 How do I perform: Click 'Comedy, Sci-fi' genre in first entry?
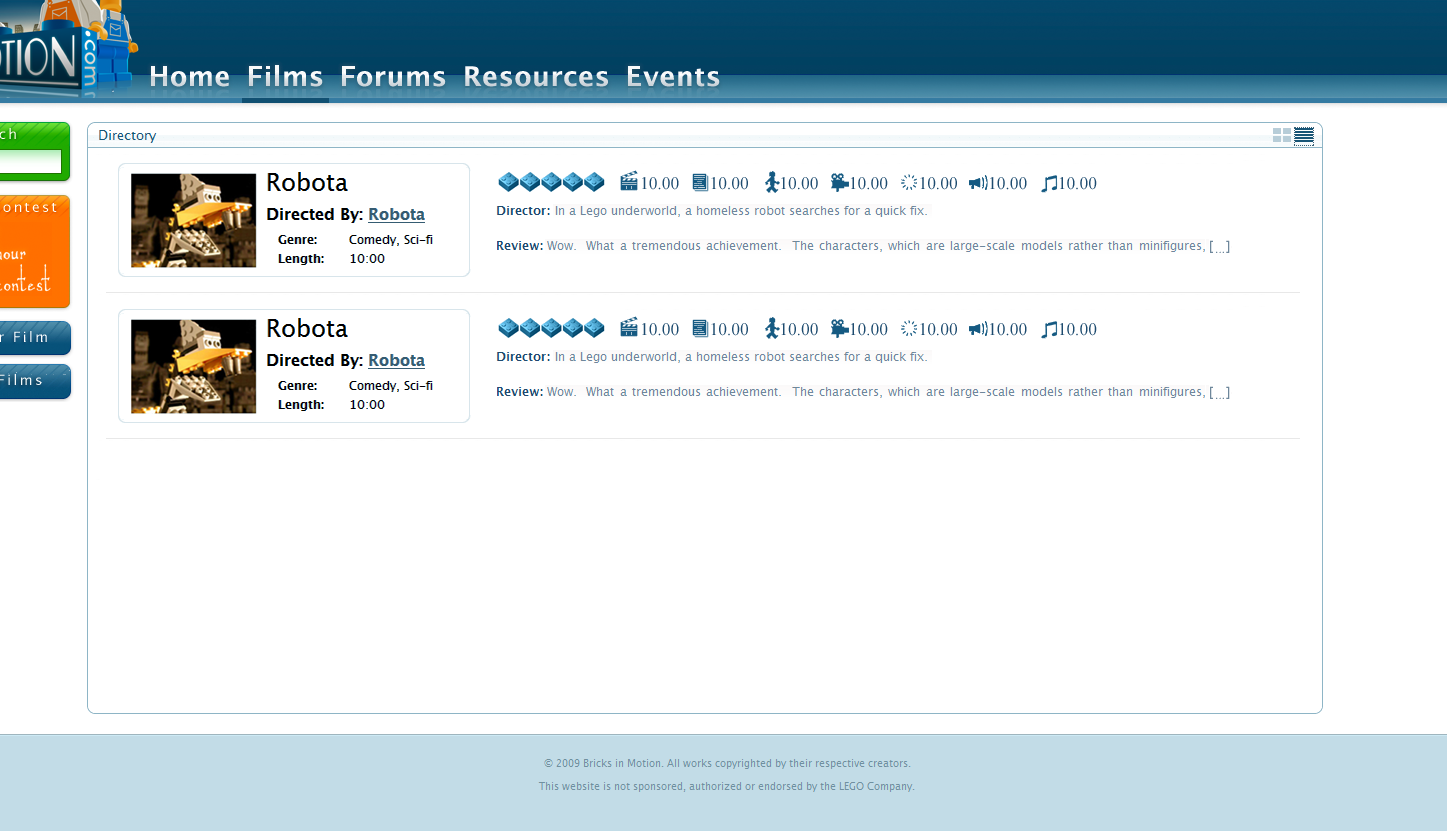[391, 240]
